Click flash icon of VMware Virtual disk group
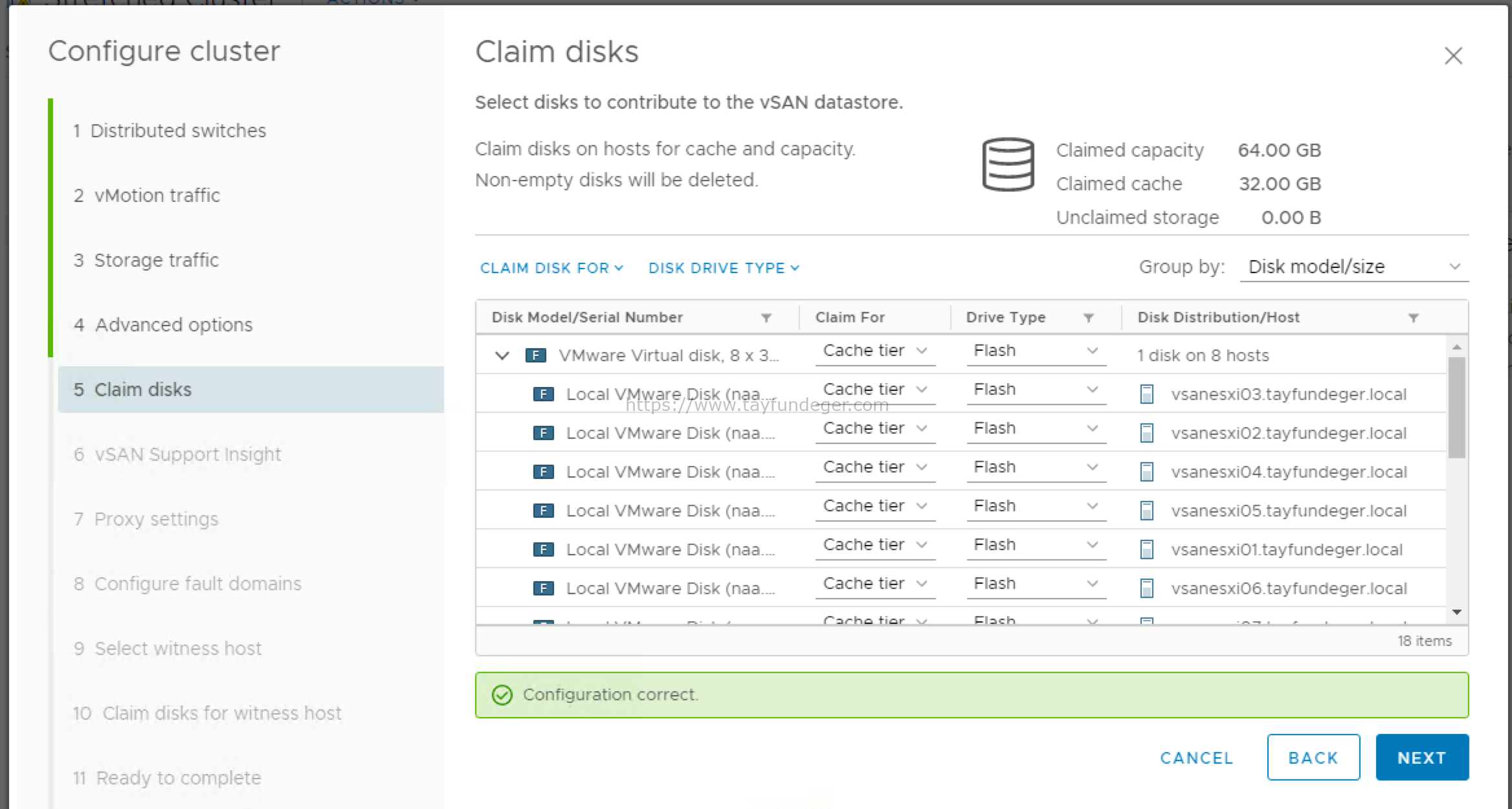Screen dimensions: 1512x809 (536, 355)
